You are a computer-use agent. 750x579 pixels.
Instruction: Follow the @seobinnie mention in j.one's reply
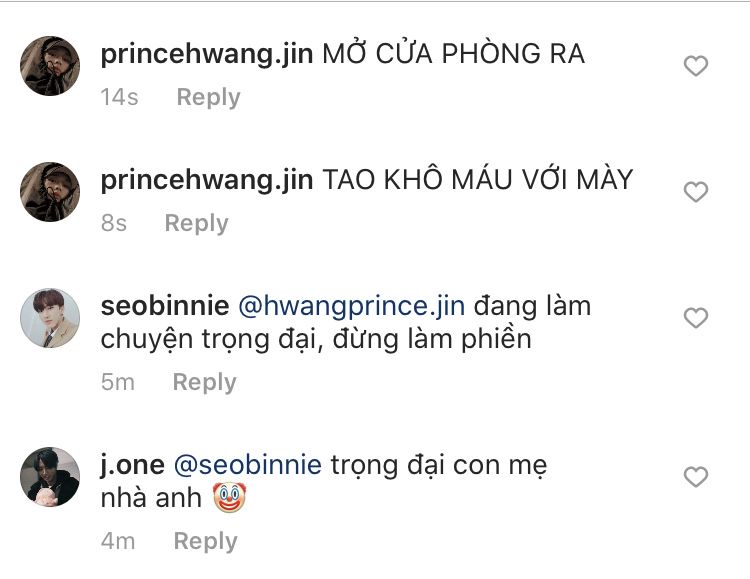click(248, 465)
